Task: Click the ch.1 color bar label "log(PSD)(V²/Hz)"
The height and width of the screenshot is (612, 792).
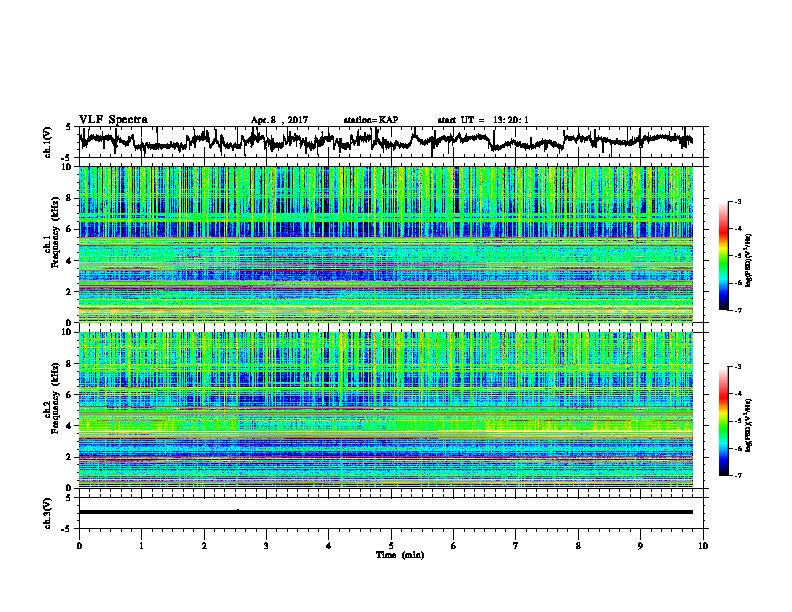Action: (748, 260)
